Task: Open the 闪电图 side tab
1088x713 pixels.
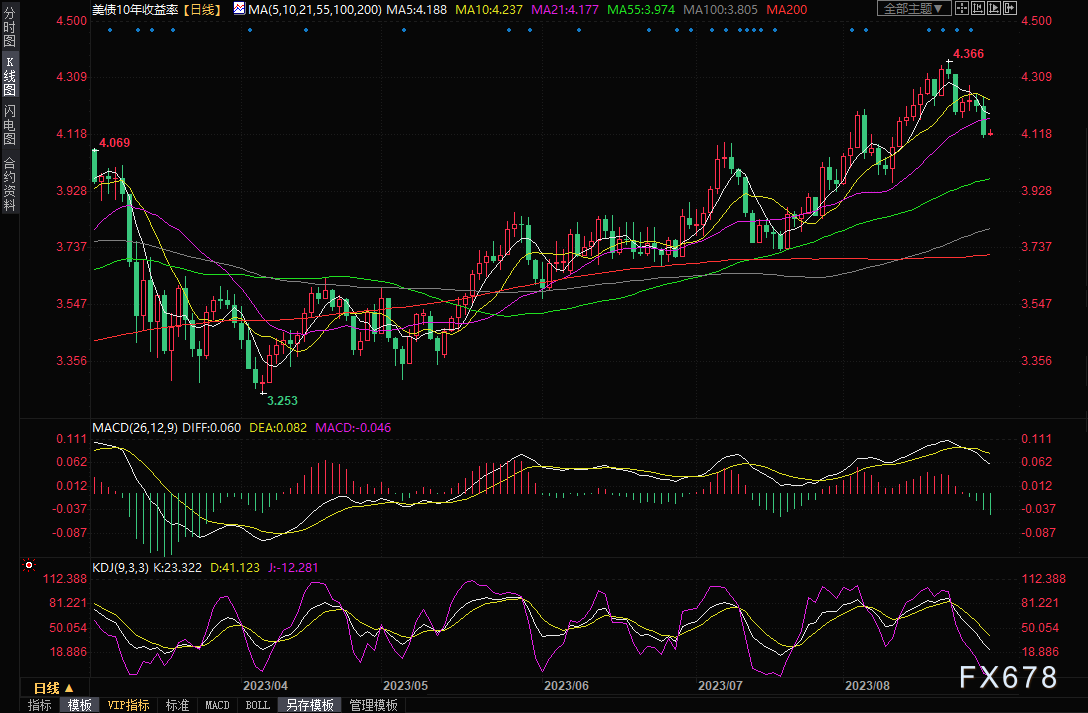Action: 9,124
